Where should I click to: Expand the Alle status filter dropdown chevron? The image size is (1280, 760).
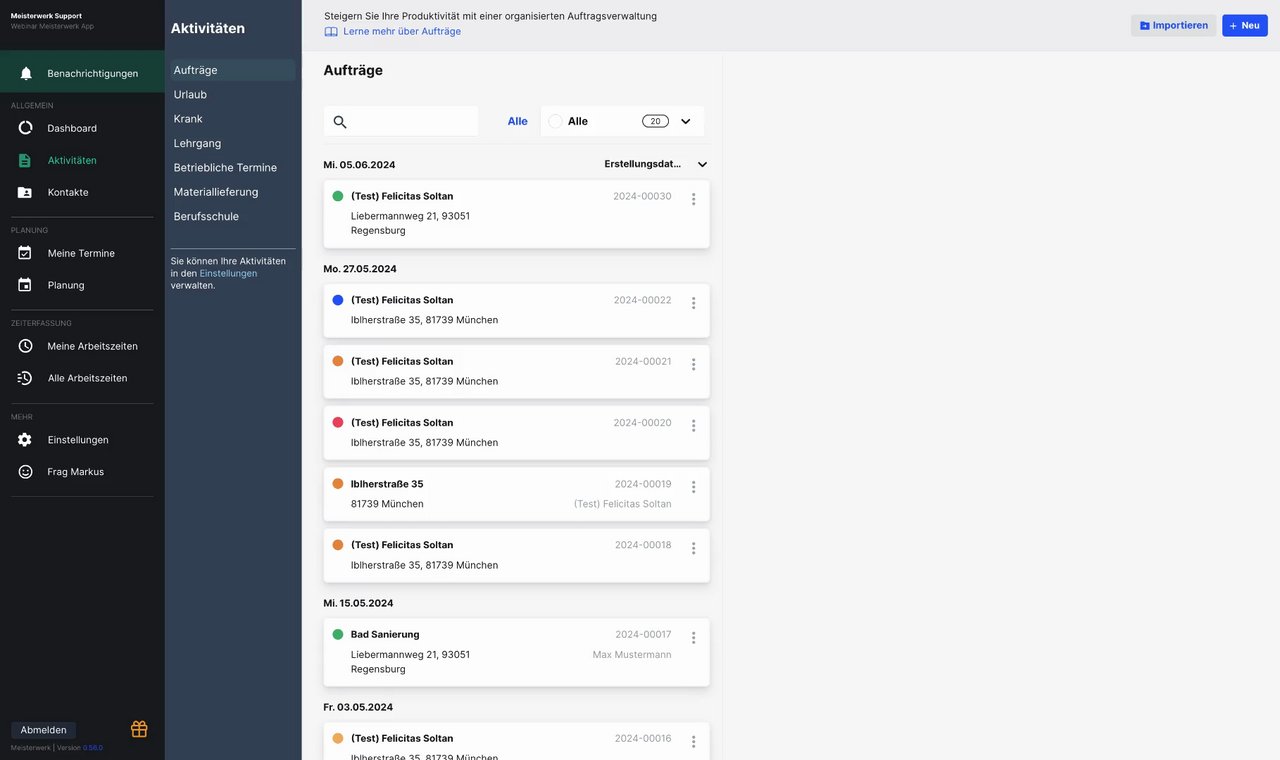686,121
